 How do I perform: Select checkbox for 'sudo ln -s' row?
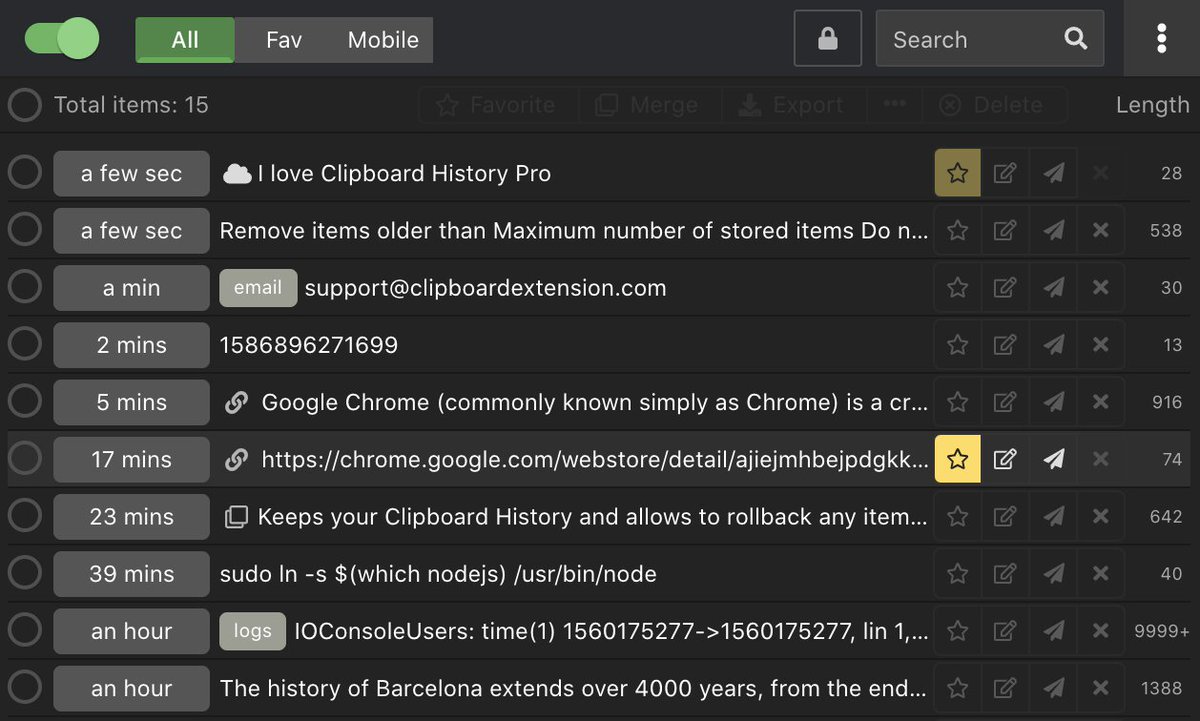coord(24,574)
